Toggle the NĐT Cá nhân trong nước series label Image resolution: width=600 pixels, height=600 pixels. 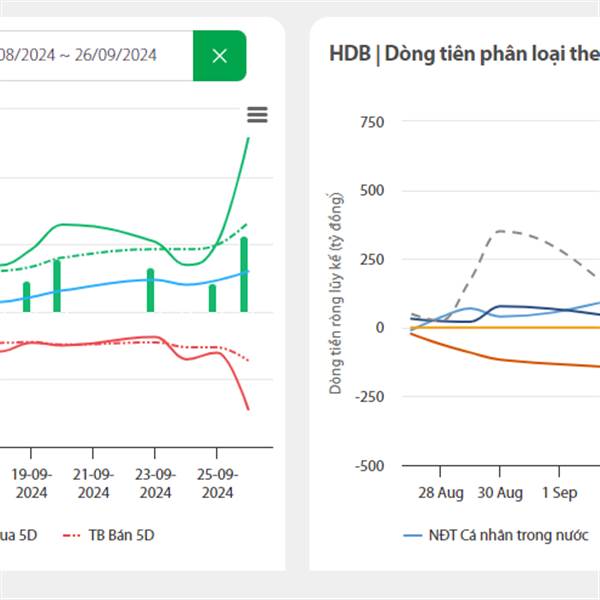[510, 535]
